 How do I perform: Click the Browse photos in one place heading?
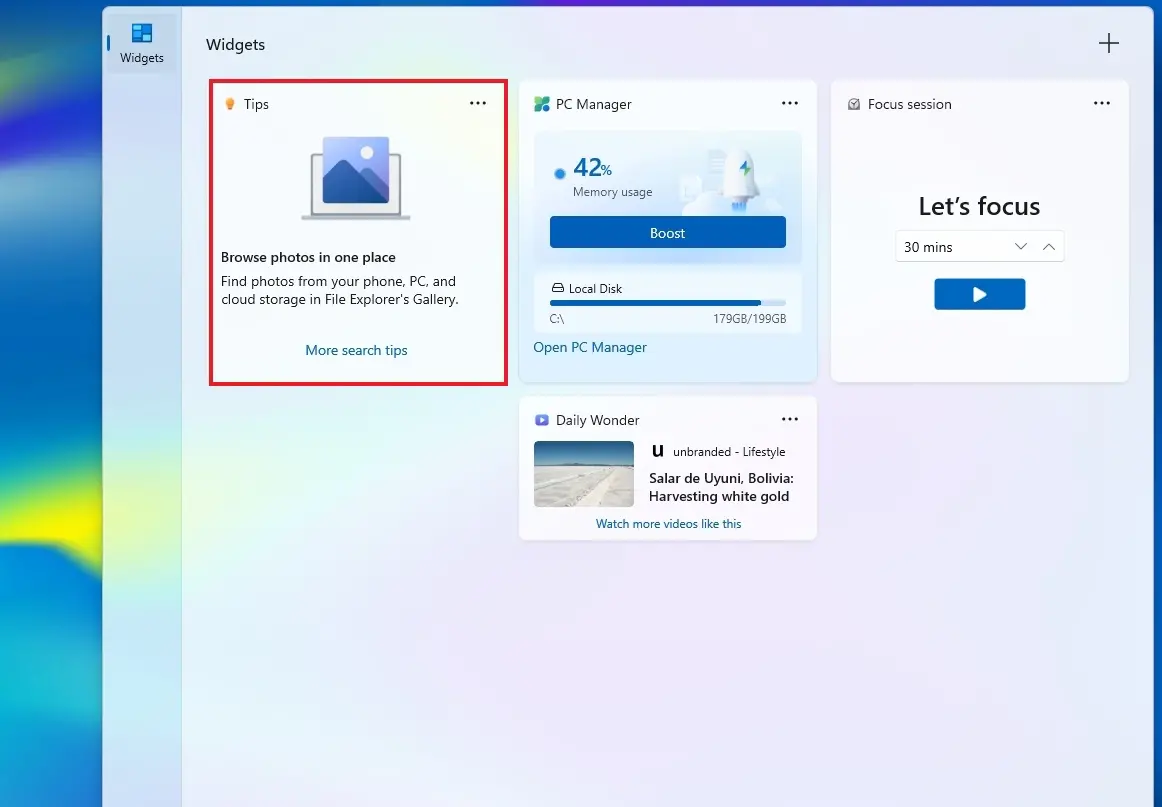pos(308,257)
